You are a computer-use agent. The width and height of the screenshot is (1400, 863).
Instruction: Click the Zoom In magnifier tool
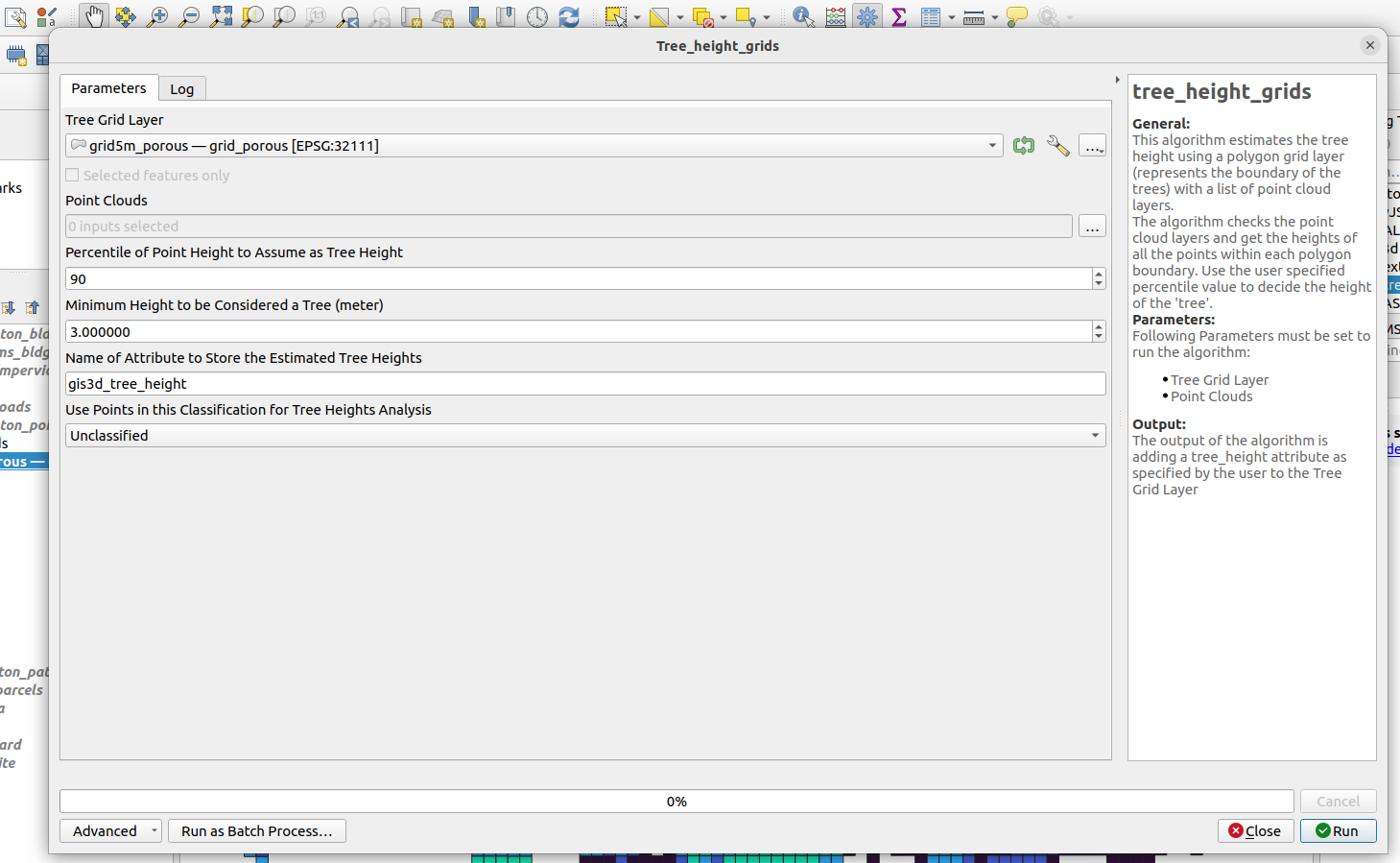[x=156, y=16]
